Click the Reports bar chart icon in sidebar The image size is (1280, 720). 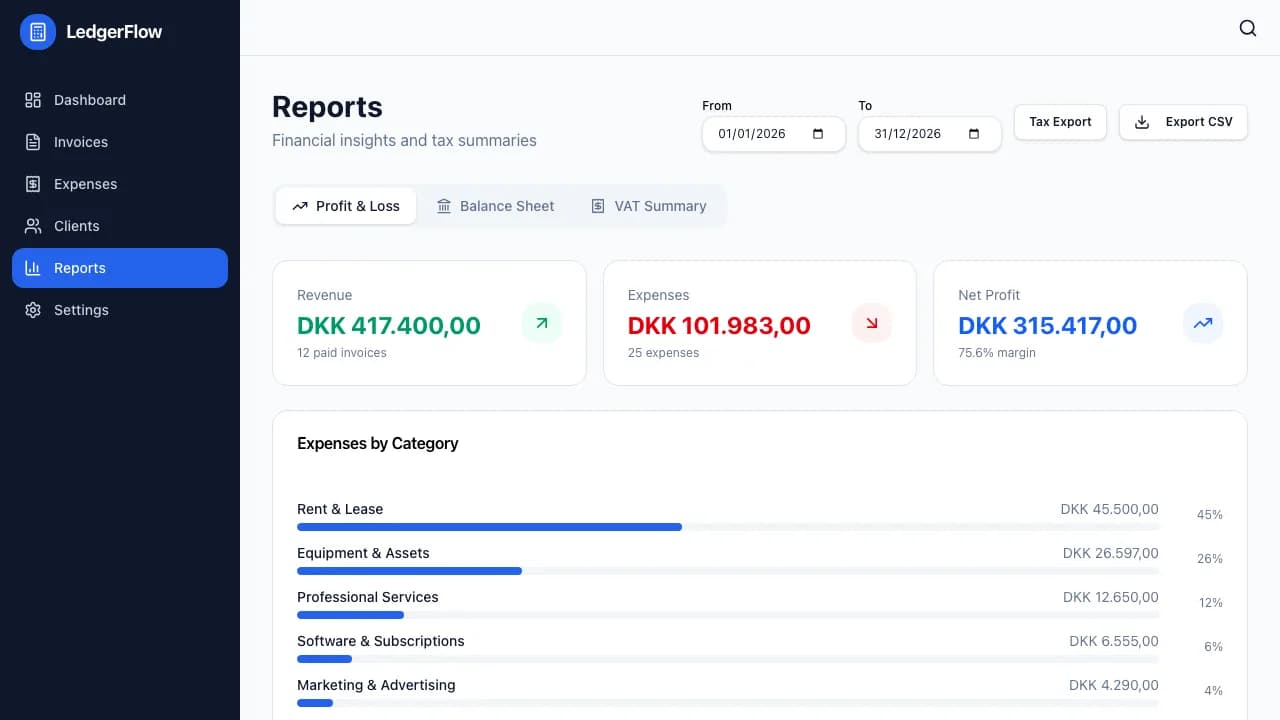point(33,268)
